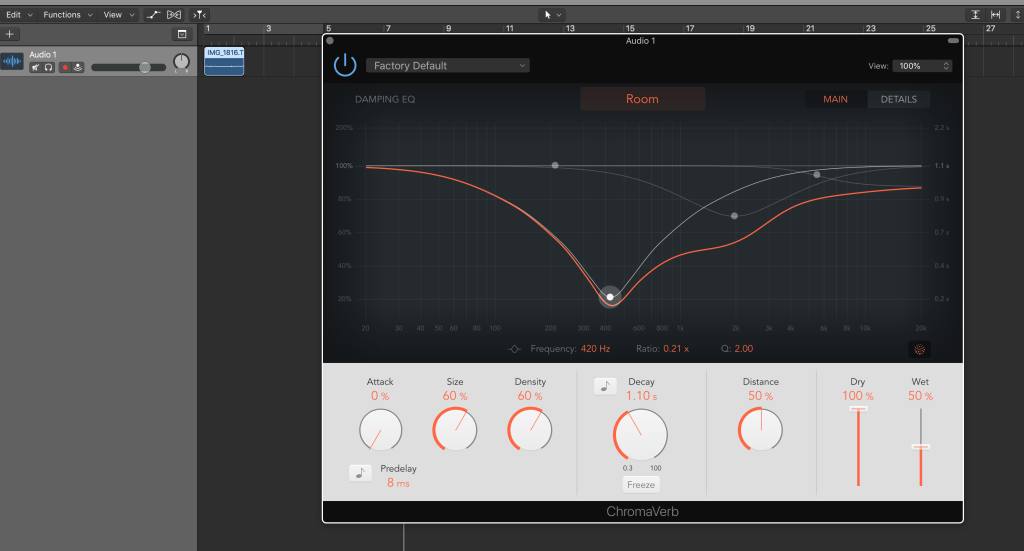Toggle the ChromaVerb plugin power button

[344, 66]
